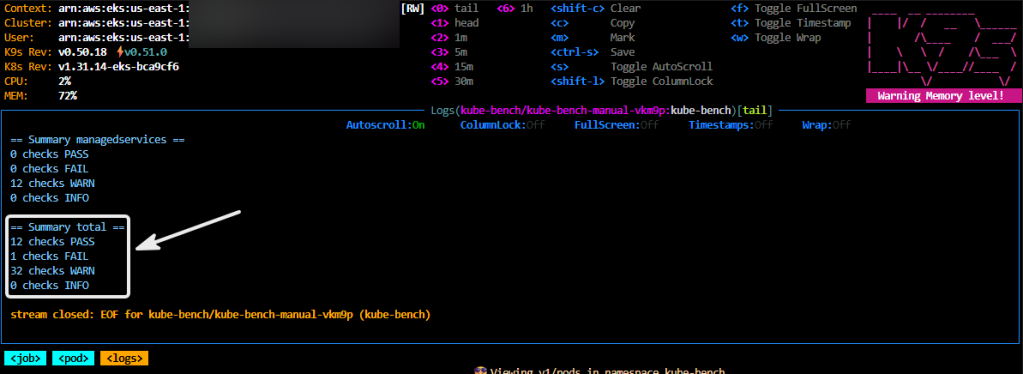
Task: Click the Cluster arn value
Action: [124, 23]
